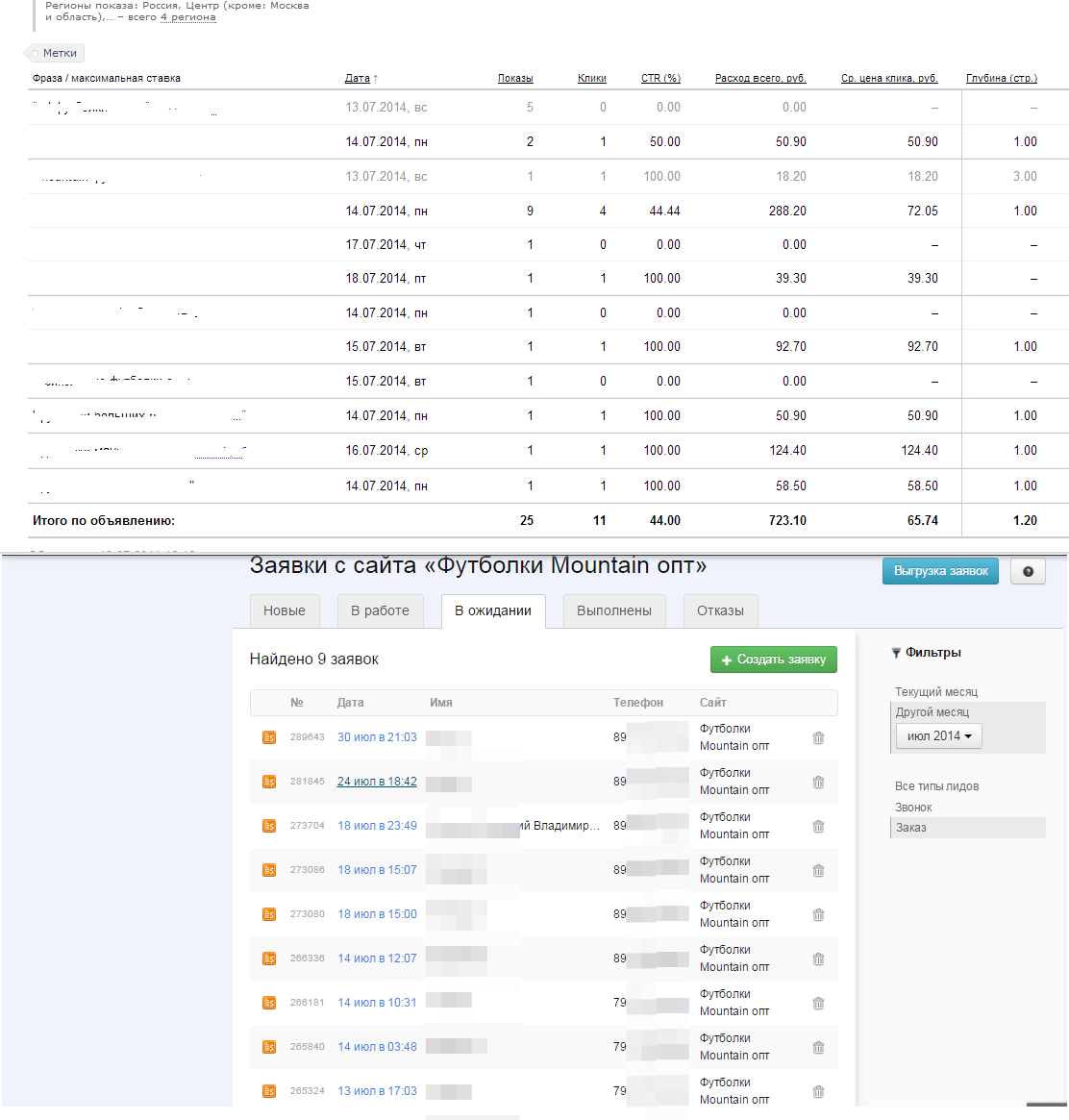Delete request 265840 with trash icon

(818, 1048)
